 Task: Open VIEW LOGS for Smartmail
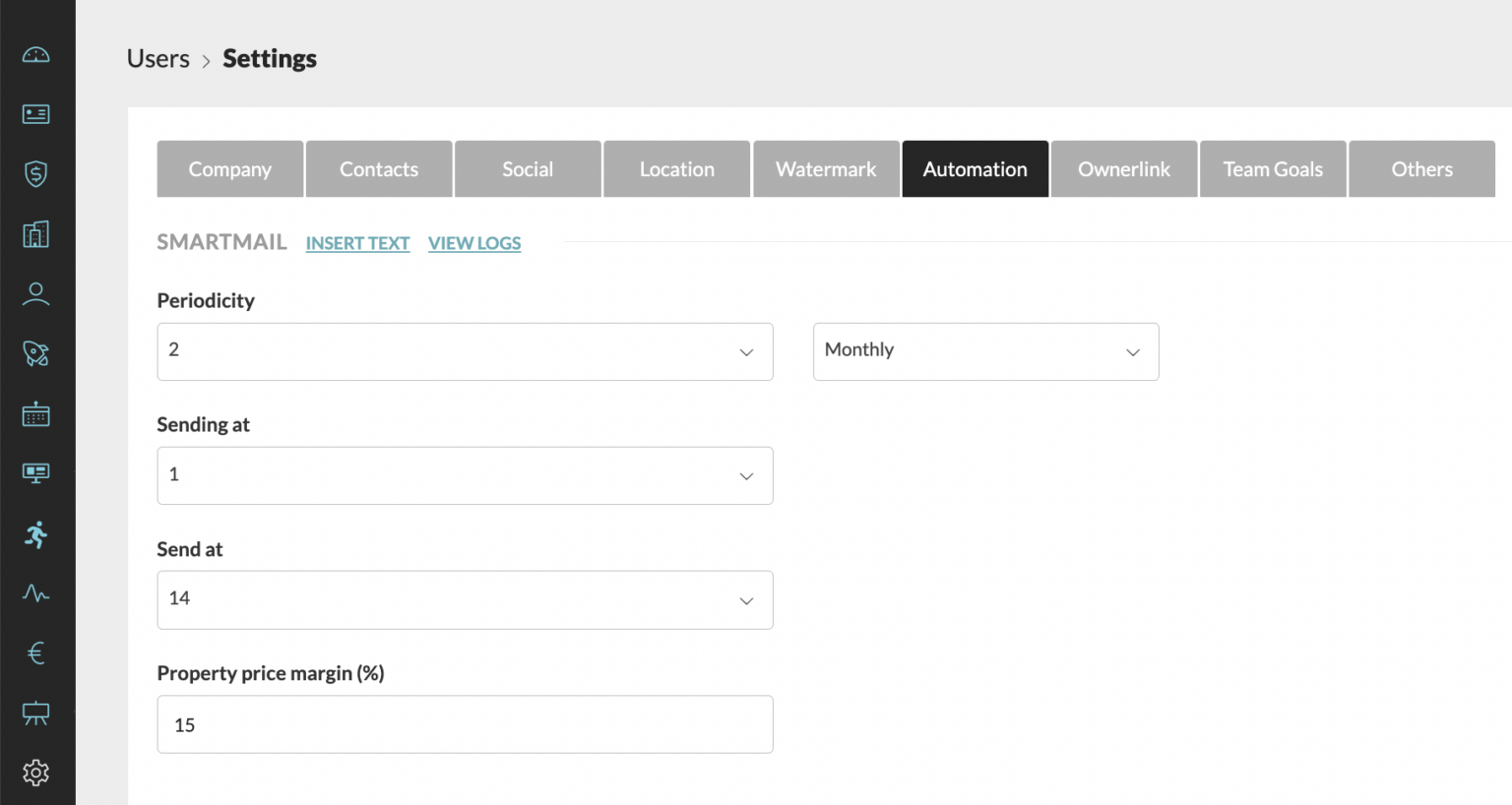point(474,242)
